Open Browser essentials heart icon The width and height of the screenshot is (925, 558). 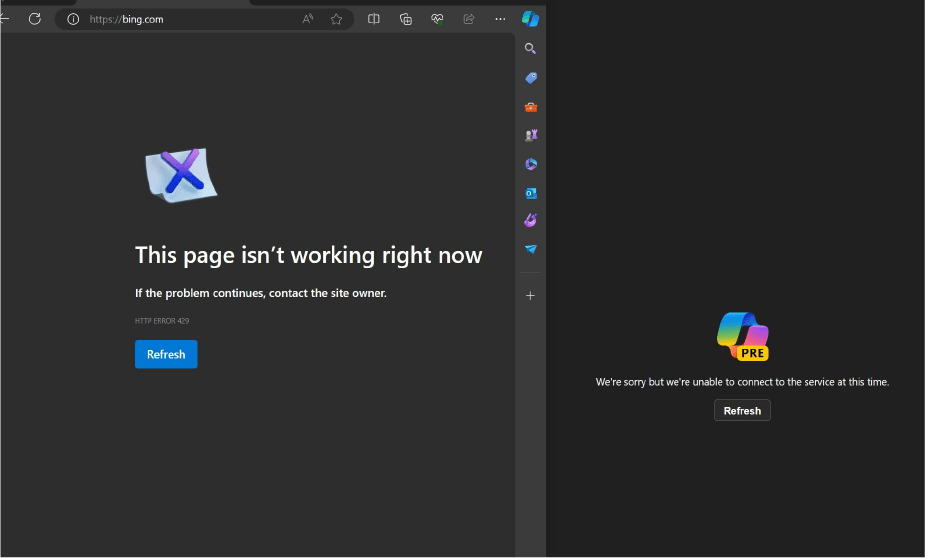click(437, 19)
